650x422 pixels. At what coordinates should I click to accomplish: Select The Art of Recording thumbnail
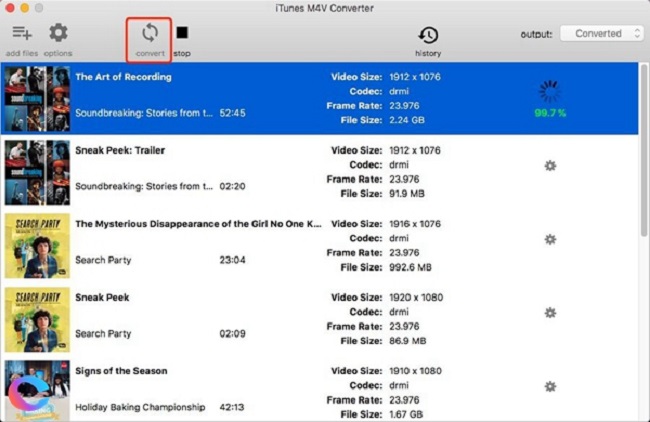pos(37,99)
